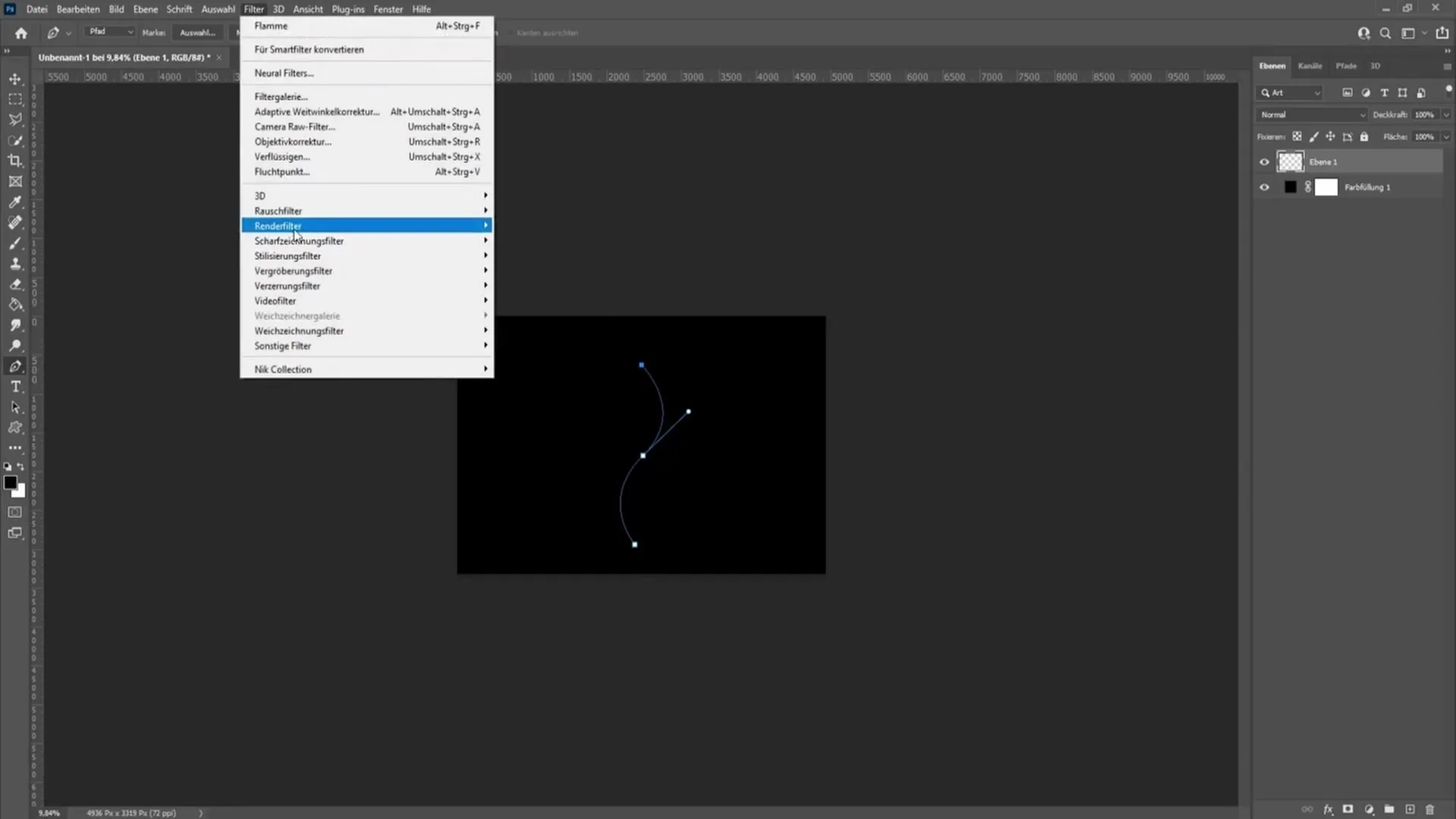Open the Fläche fill dropdown arrow
This screenshot has height=819, width=1456.
tap(1446, 136)
